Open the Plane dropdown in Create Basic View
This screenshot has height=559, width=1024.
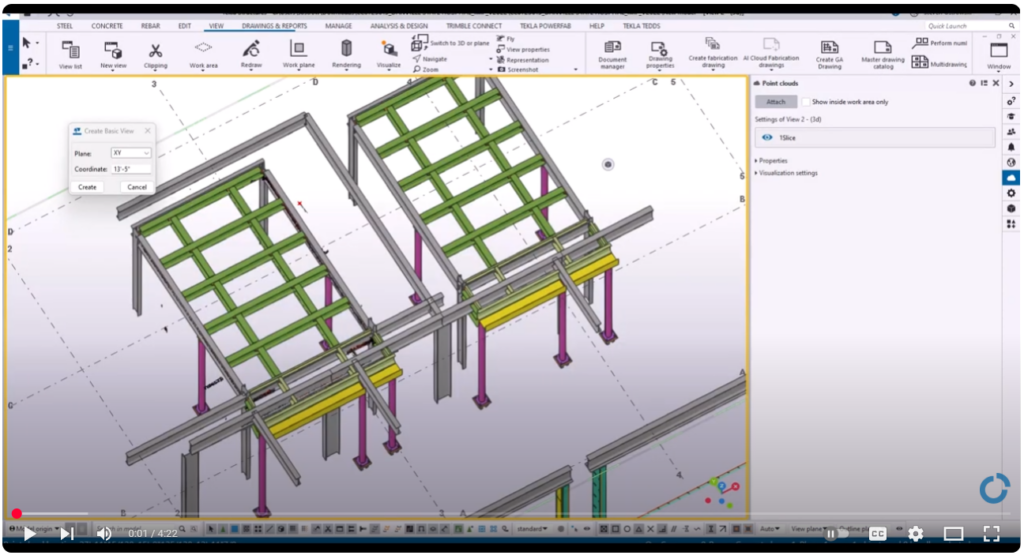(131, 153)
